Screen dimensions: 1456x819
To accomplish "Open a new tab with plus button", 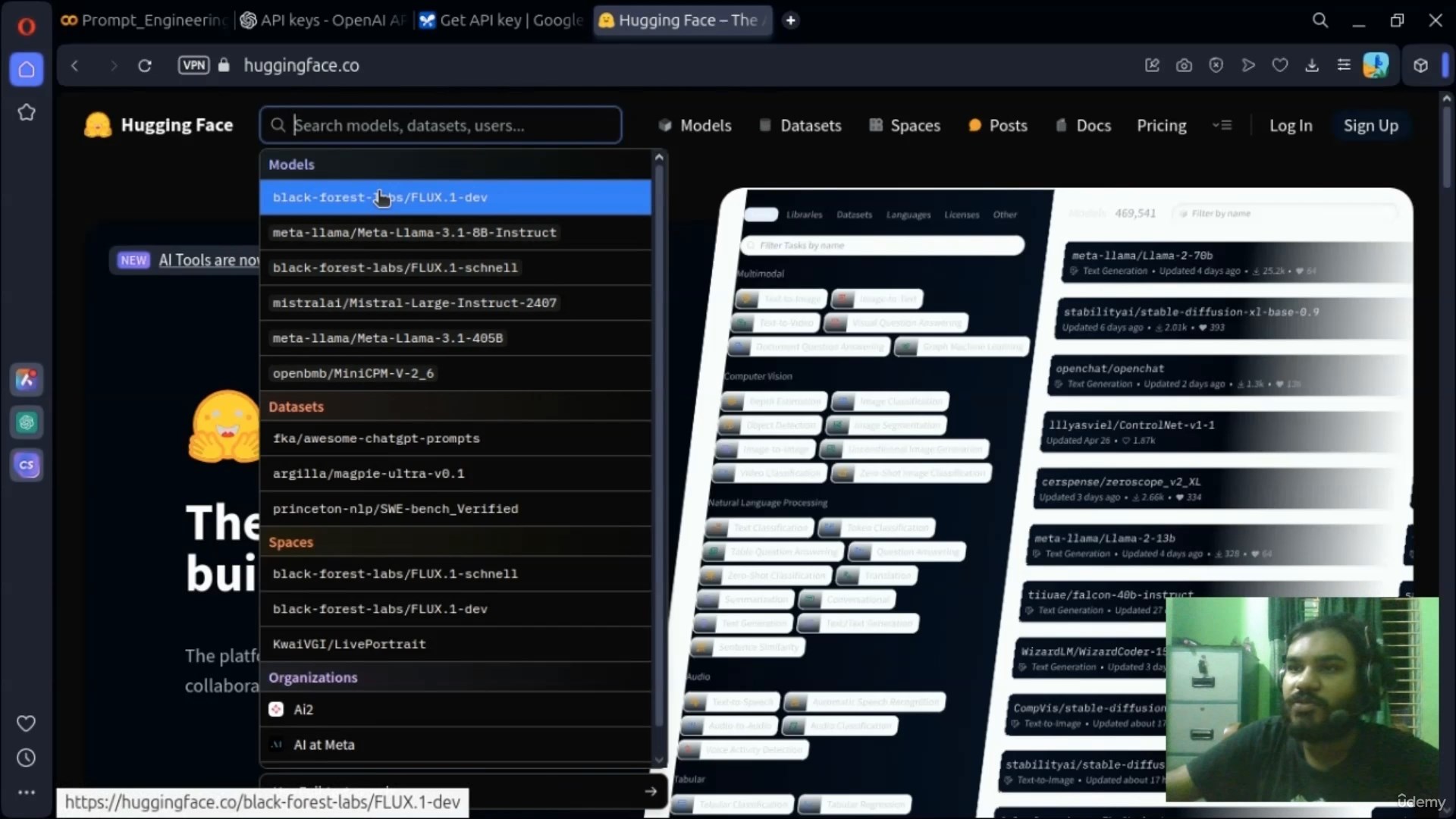I will [790, 20].
